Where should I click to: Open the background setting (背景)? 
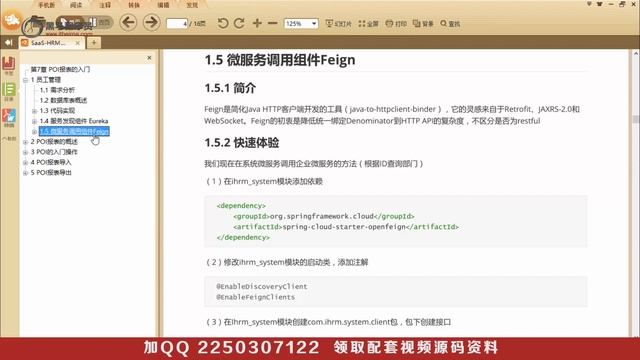click(x=423, y=24)
